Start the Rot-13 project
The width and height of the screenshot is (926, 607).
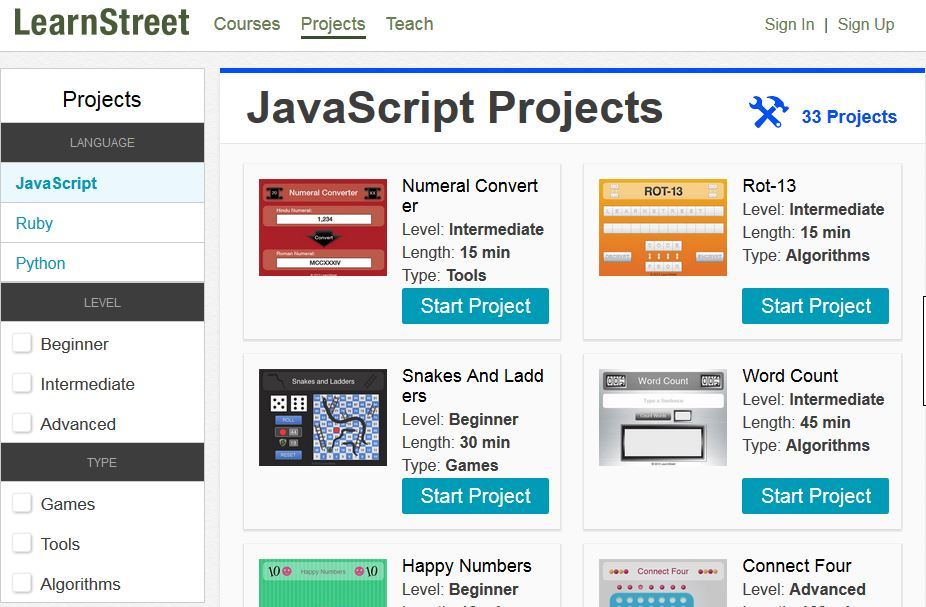click(x=815, y=306)
